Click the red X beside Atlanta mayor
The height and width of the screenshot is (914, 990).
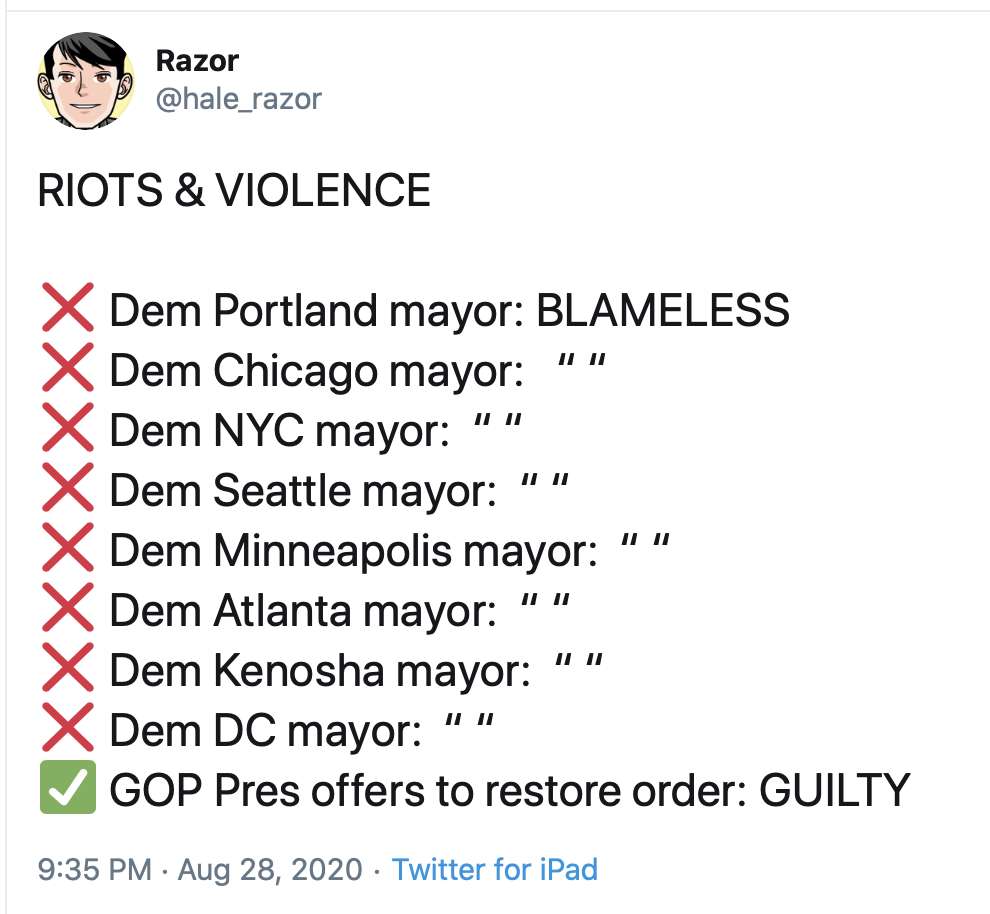pyautogui.click(x=68, y=607)
